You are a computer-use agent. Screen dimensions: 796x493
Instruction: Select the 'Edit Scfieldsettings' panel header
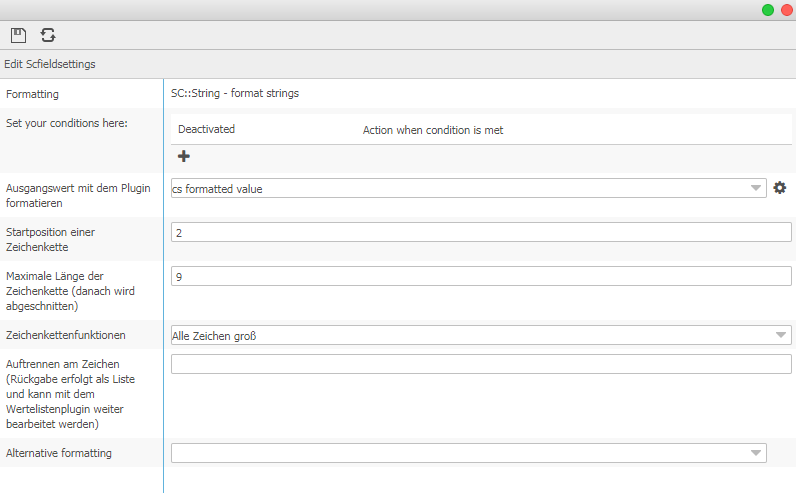point(50,64)
